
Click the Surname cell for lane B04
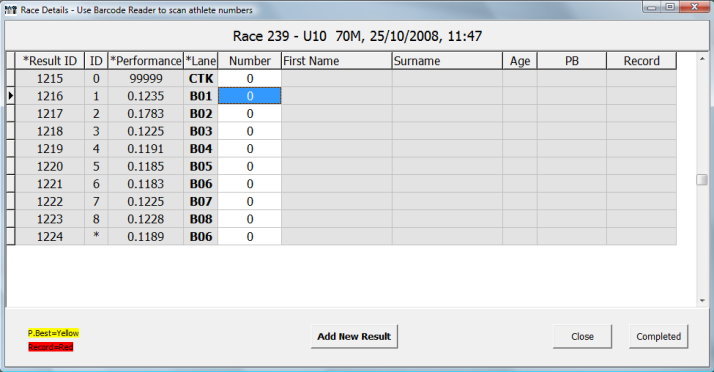point(447,149)
